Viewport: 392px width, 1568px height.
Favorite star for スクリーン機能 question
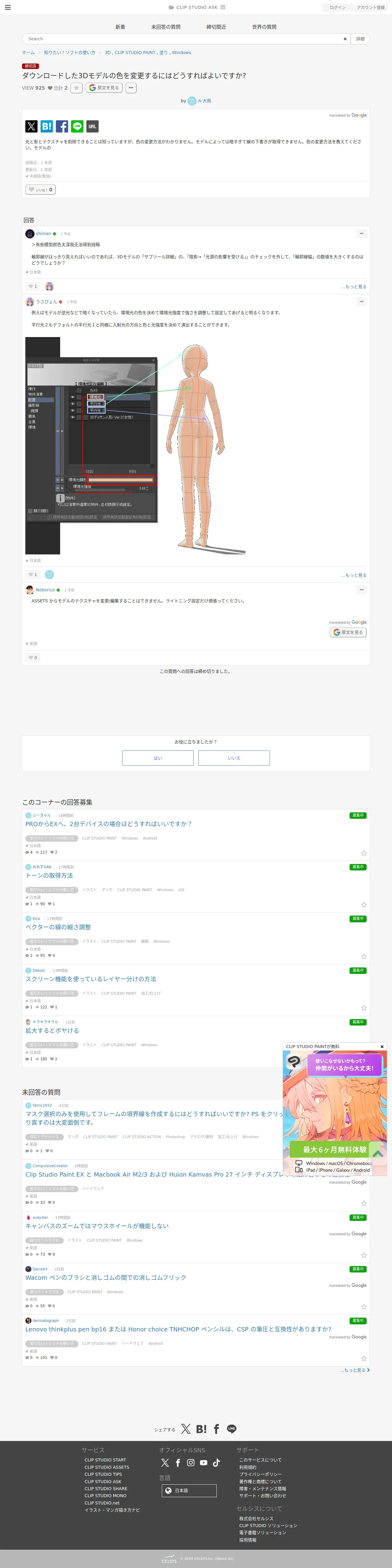[363, 1008]
